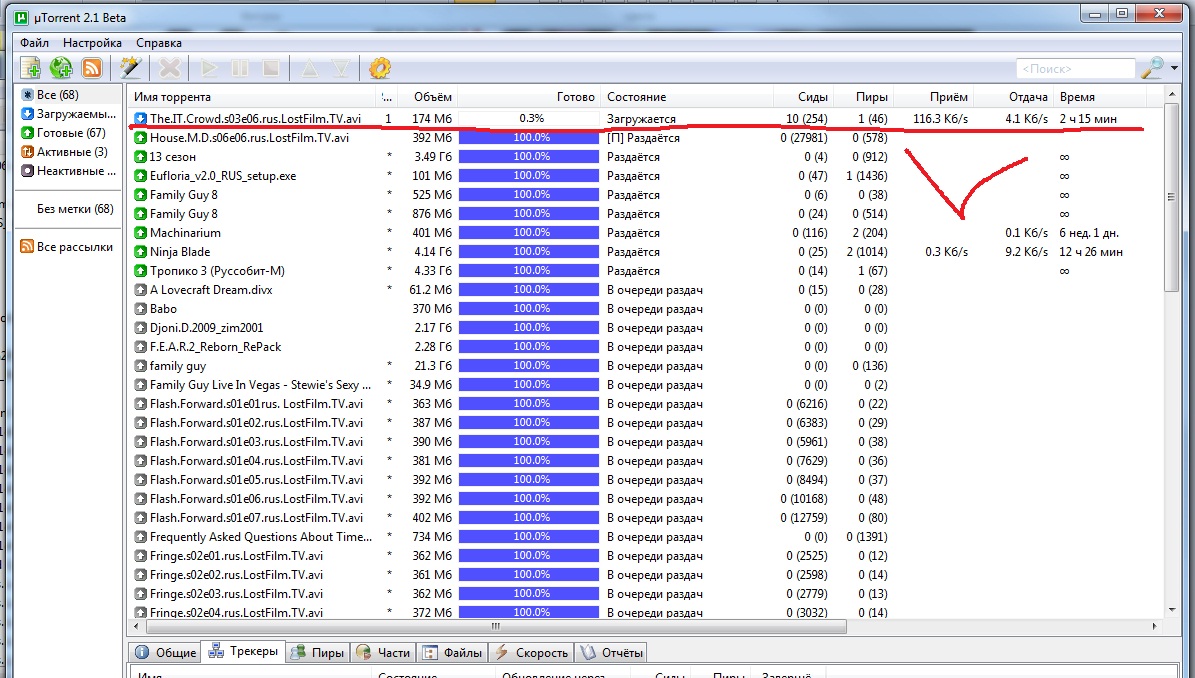The width and height of the screenshot is (1195, 678).
Task: Switch to the Трекеры tab
Action: (x=244, y=651)
